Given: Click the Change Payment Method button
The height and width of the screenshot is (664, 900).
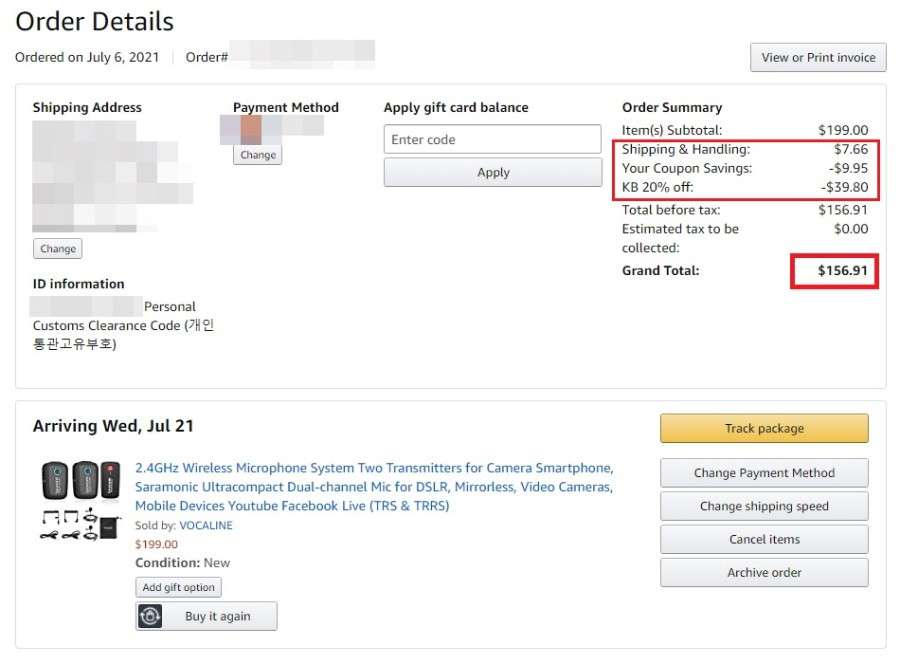Looking at the screenshot, I should point(764,473).
